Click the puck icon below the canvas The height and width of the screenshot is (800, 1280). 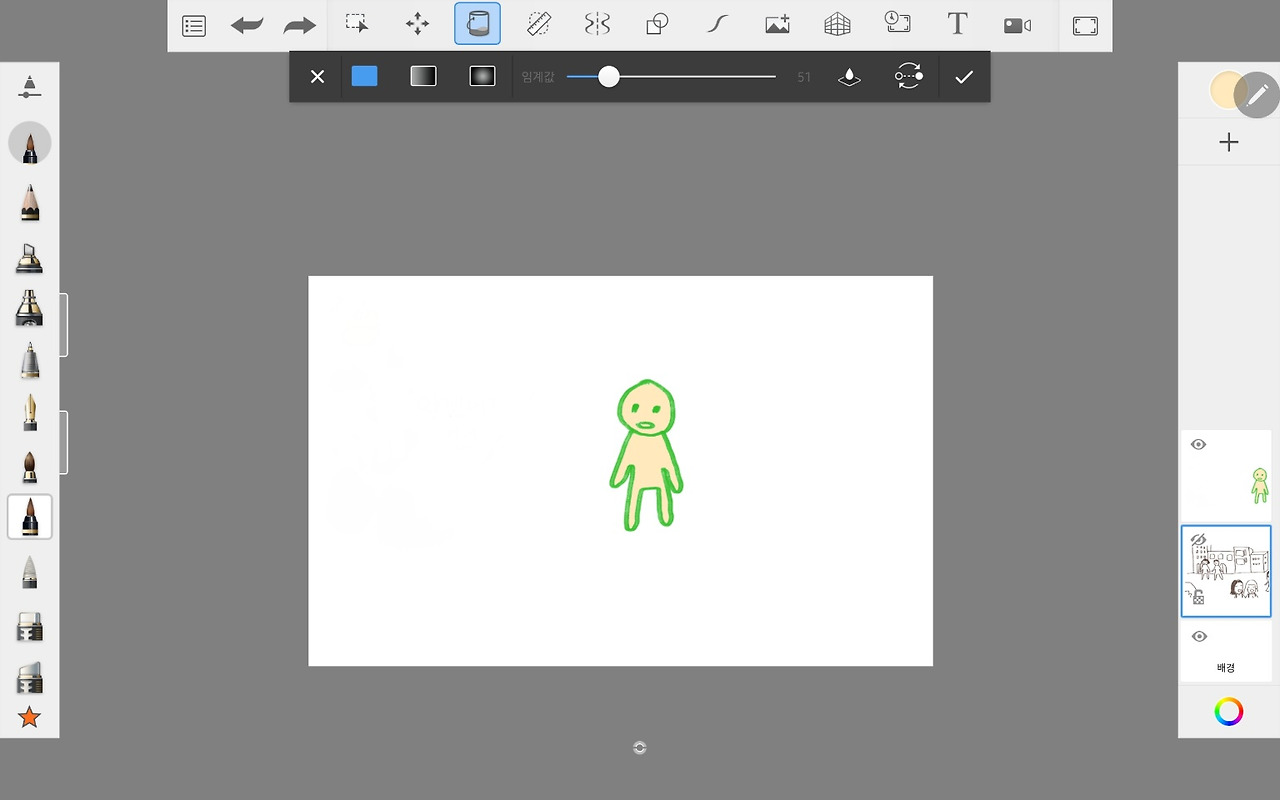[640, 748]
